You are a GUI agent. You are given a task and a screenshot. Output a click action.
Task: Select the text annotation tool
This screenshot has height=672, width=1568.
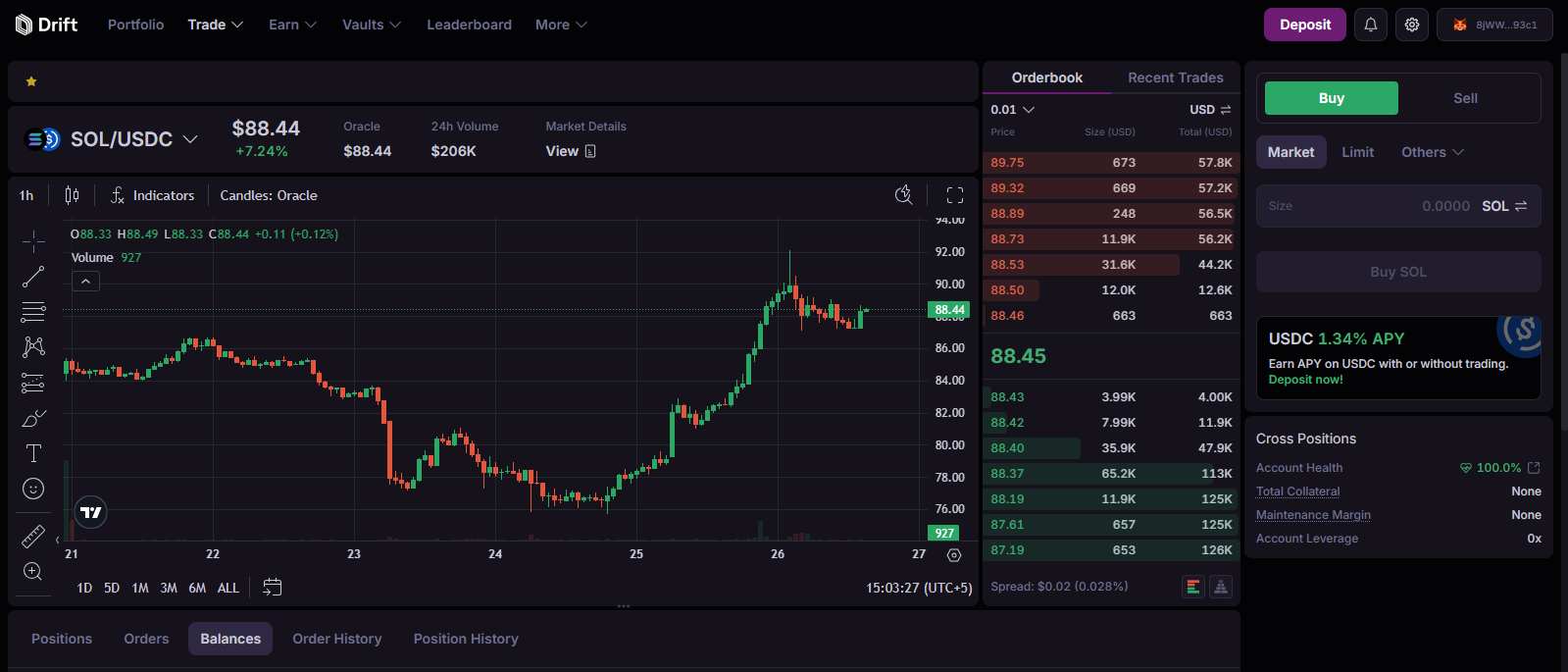pyautogui.click(x=33, y=453)
